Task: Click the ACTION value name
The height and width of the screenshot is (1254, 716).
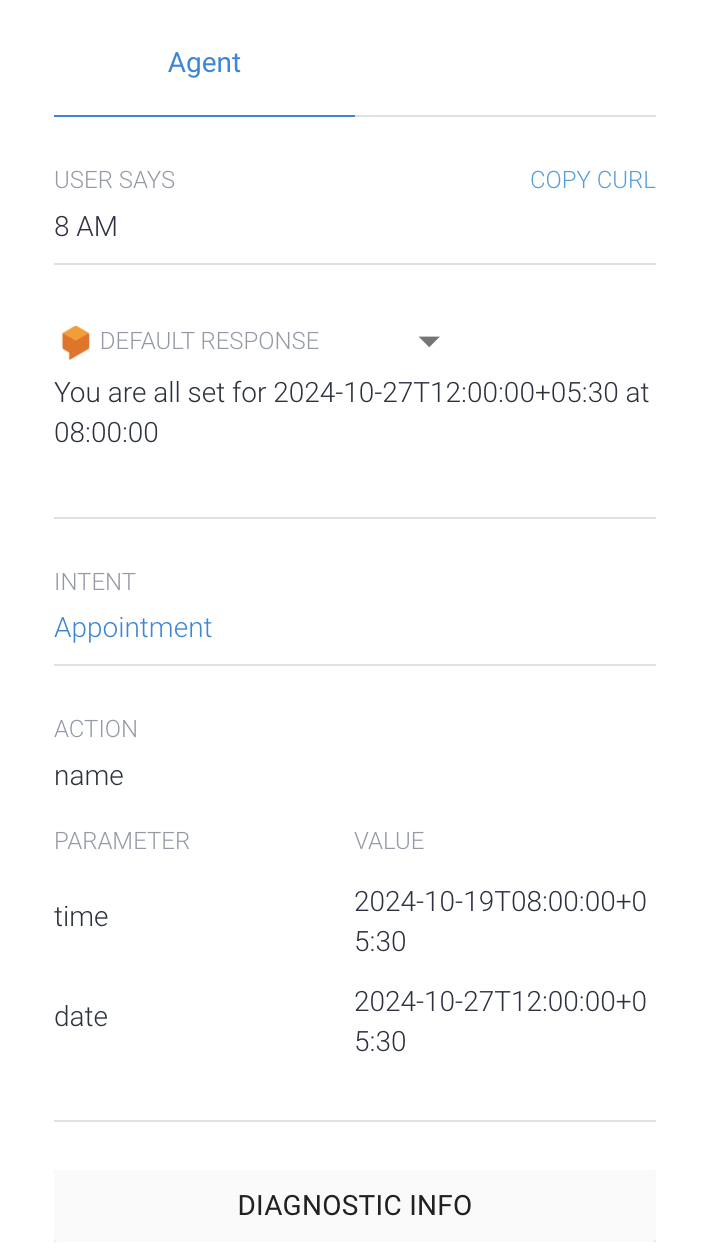Action: tap(88, 775)
